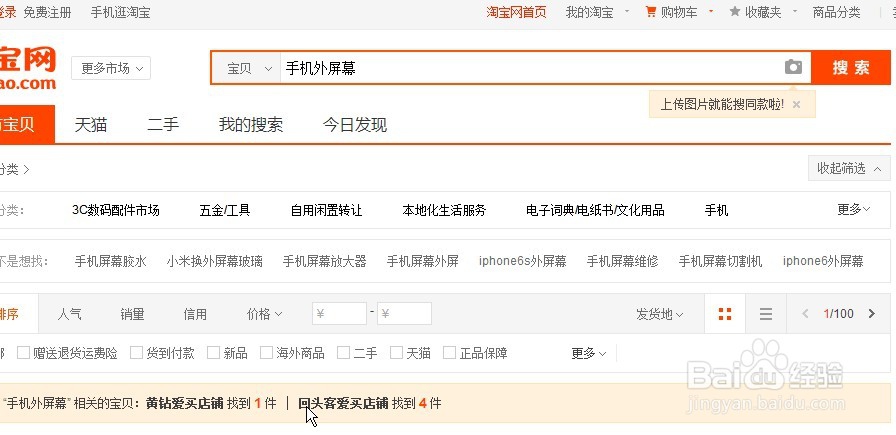
Task: Expand the 收藏夹 dropdown arrow
Action: click(795, 11)
